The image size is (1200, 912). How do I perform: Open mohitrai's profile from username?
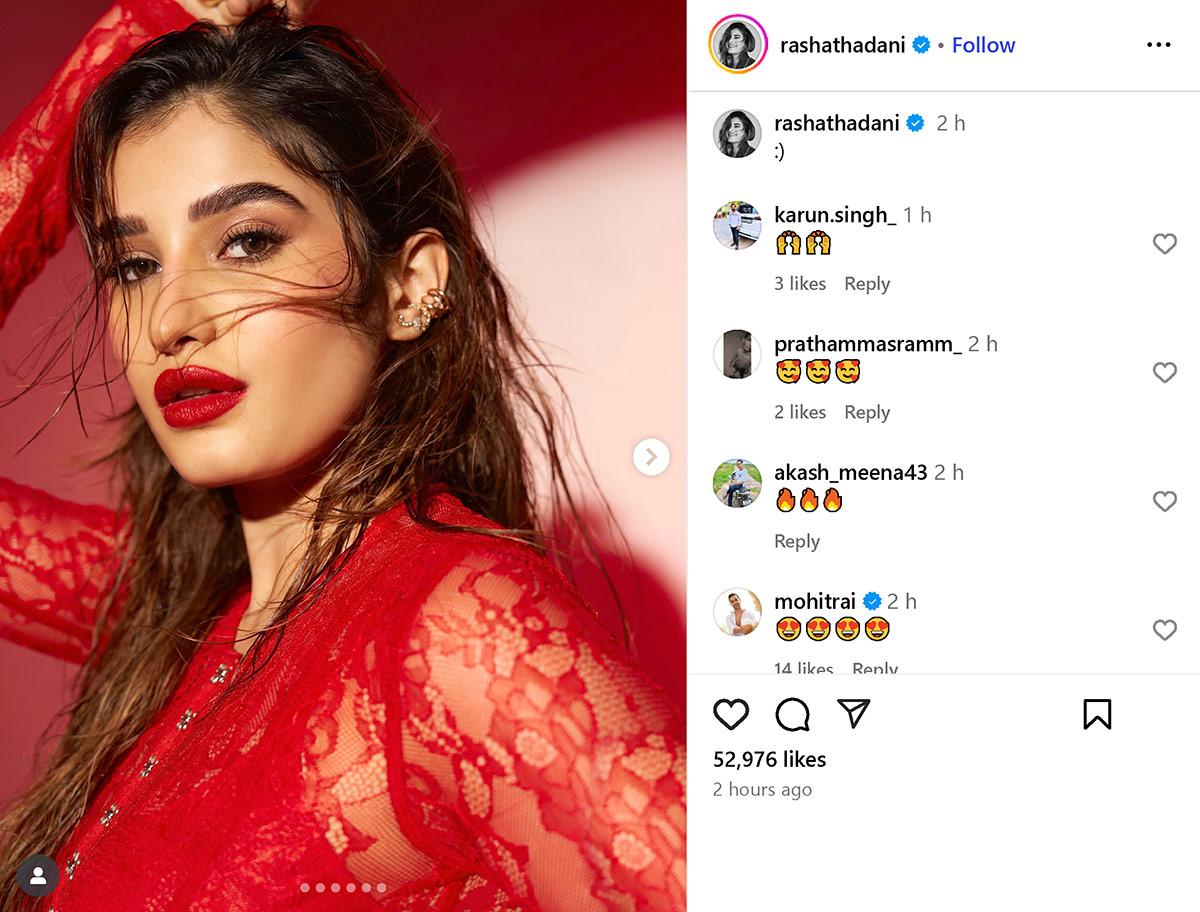pyautogui.click(x=814, y=601)
